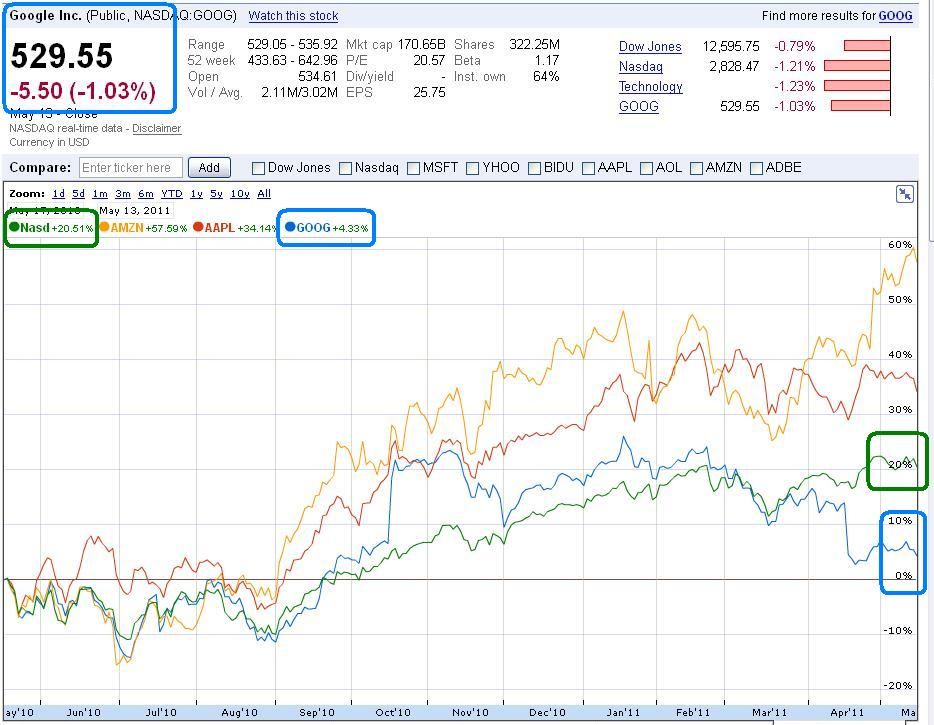
Task: Open the Disclaimer link
Action: coord(157,128)
